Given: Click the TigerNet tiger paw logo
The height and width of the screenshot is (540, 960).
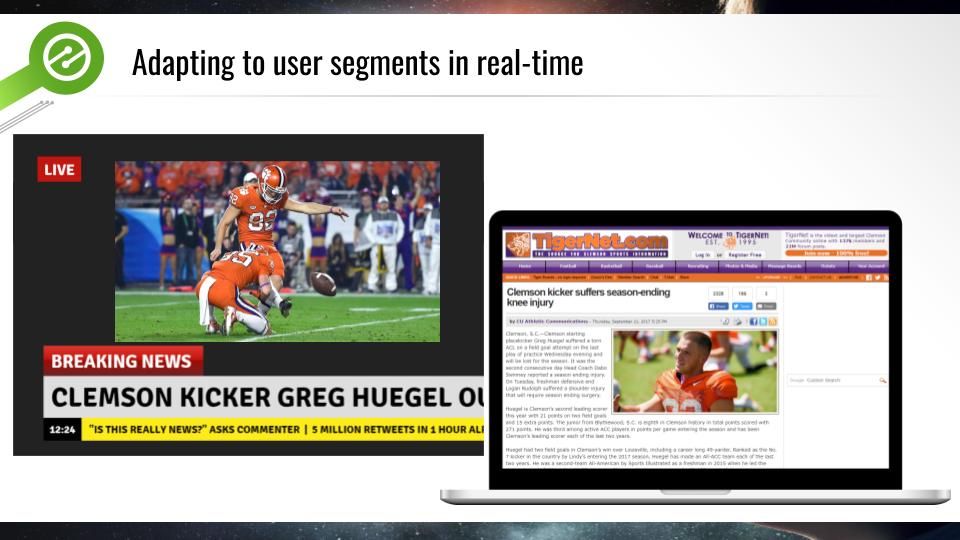Looking at the screenshot, I should [518, 245].
